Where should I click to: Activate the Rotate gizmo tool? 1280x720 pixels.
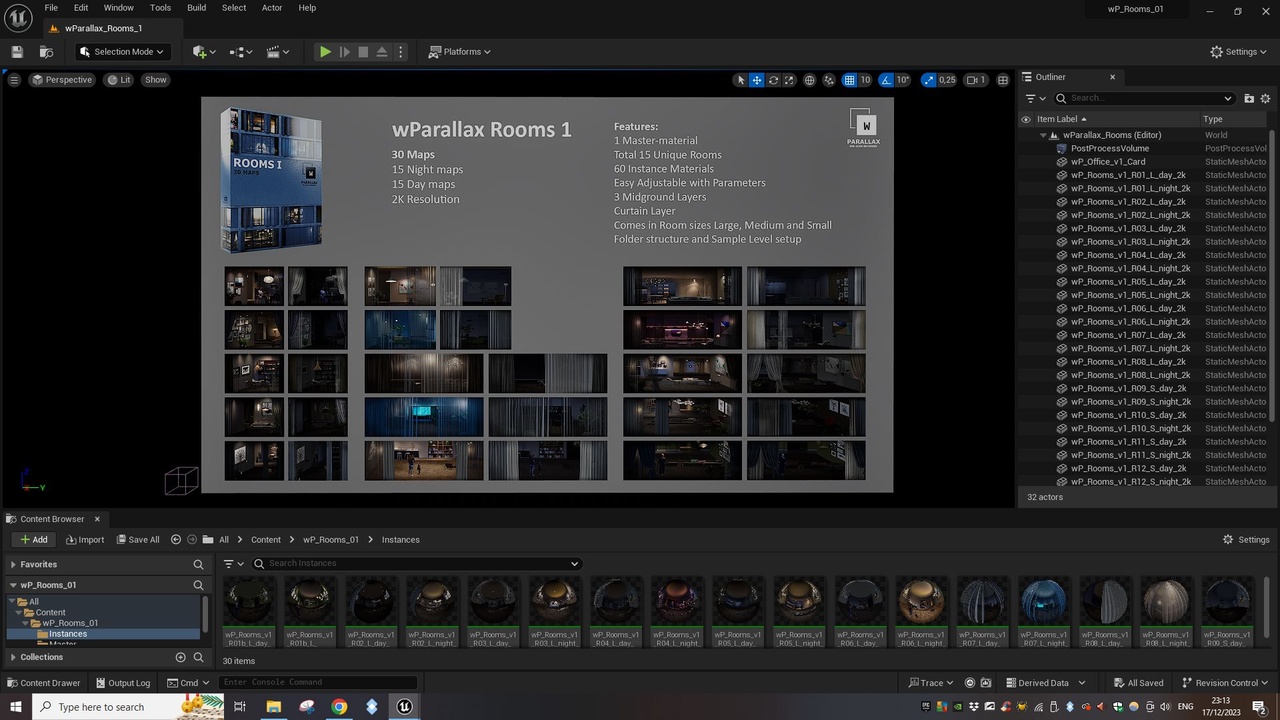773,80
